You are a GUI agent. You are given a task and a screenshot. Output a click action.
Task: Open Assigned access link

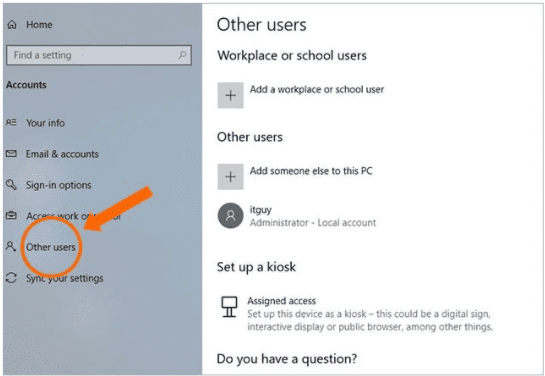coord(282,301)
